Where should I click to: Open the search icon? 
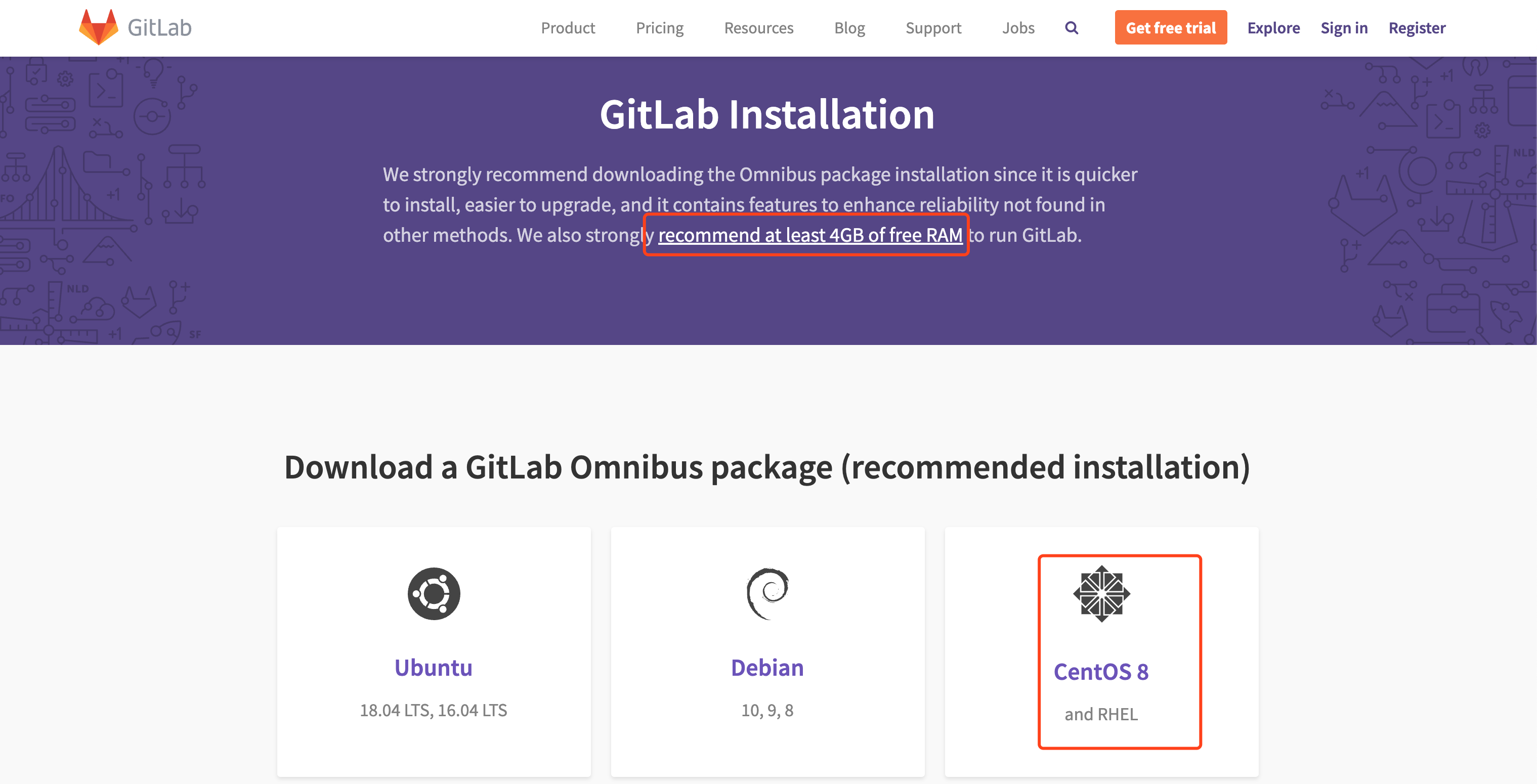(1072, 27)
